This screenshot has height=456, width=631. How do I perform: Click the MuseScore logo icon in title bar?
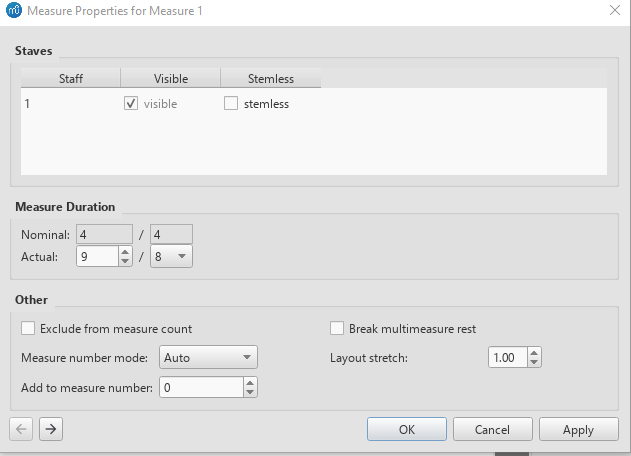pyautogui.click(x=12, y=9)
